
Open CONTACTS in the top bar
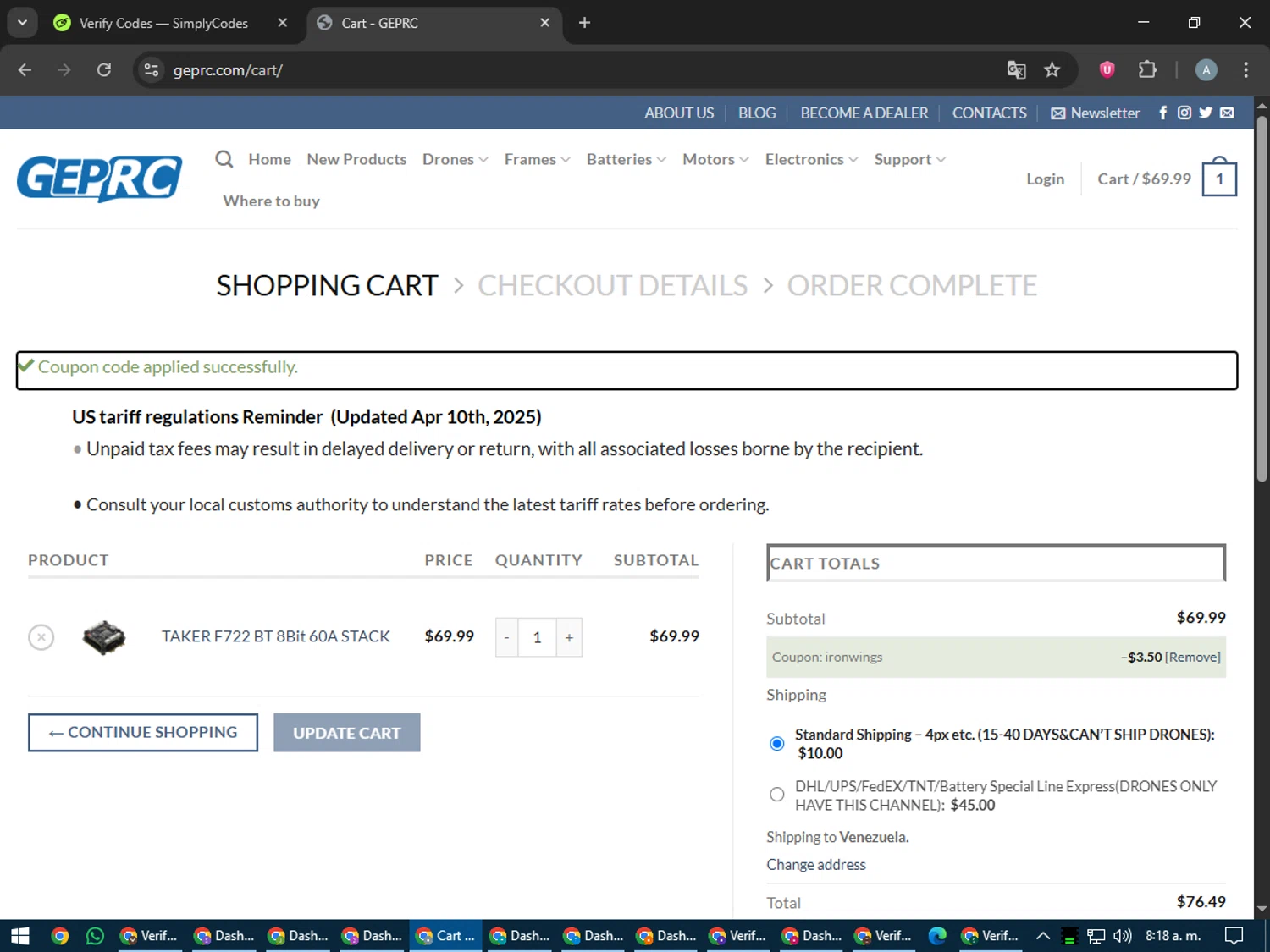989,113
